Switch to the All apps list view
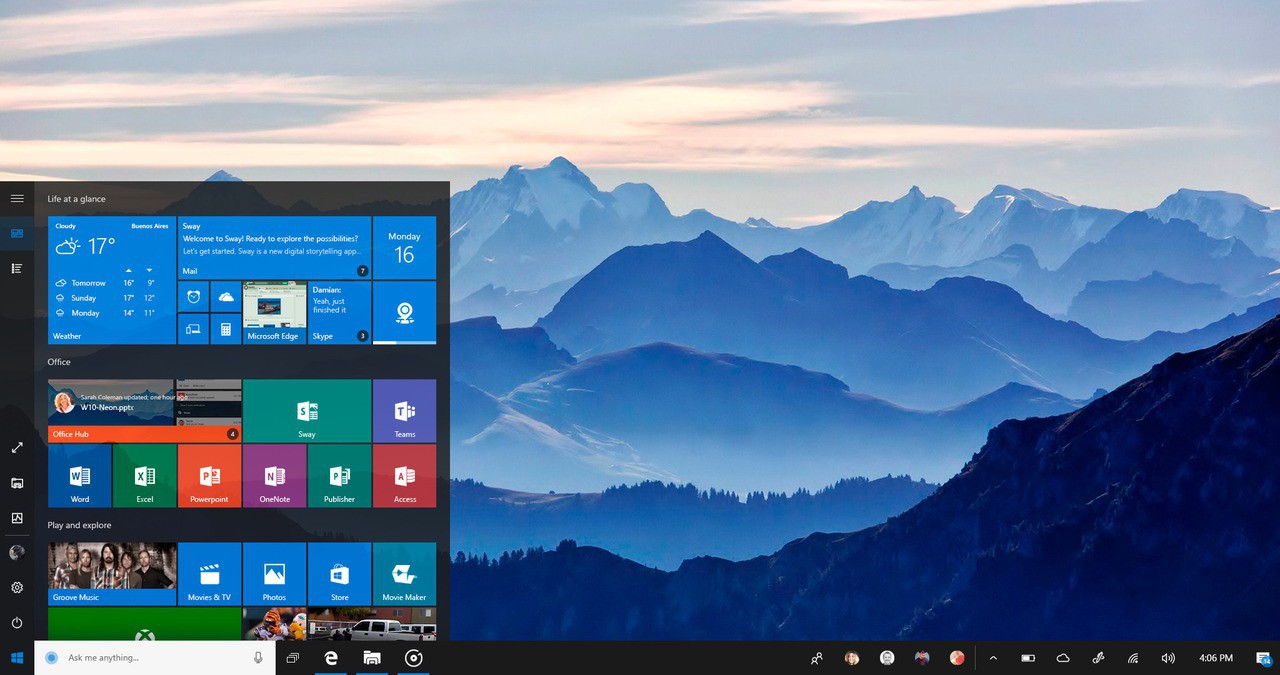1280x675 pixels. pos(17,268)
